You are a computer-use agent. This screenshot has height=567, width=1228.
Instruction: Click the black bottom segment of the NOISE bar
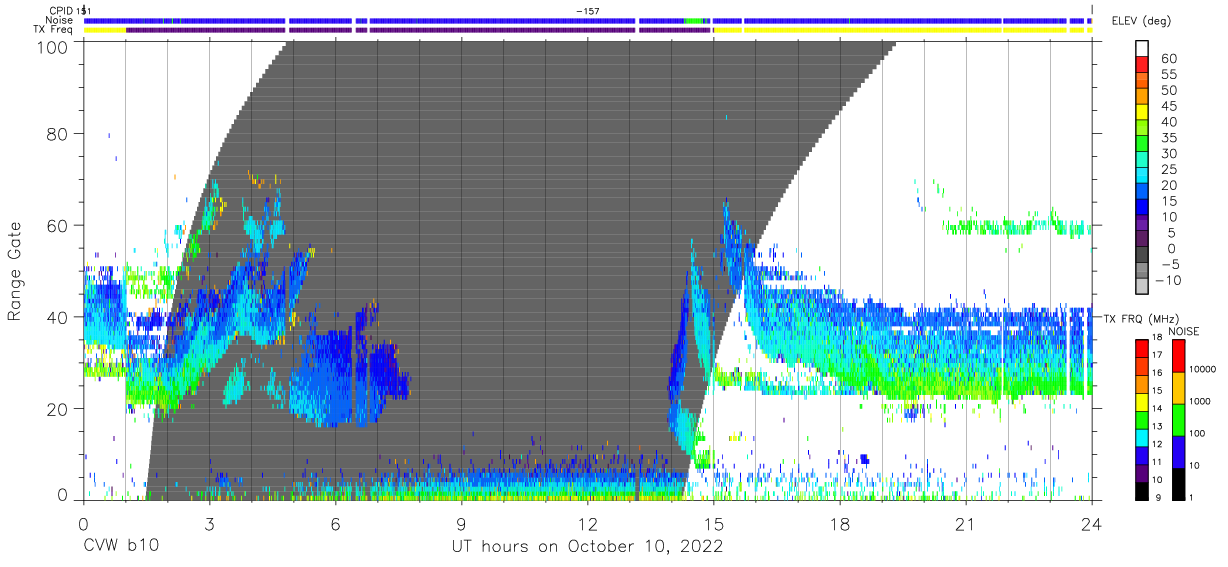coord(1178,485)
